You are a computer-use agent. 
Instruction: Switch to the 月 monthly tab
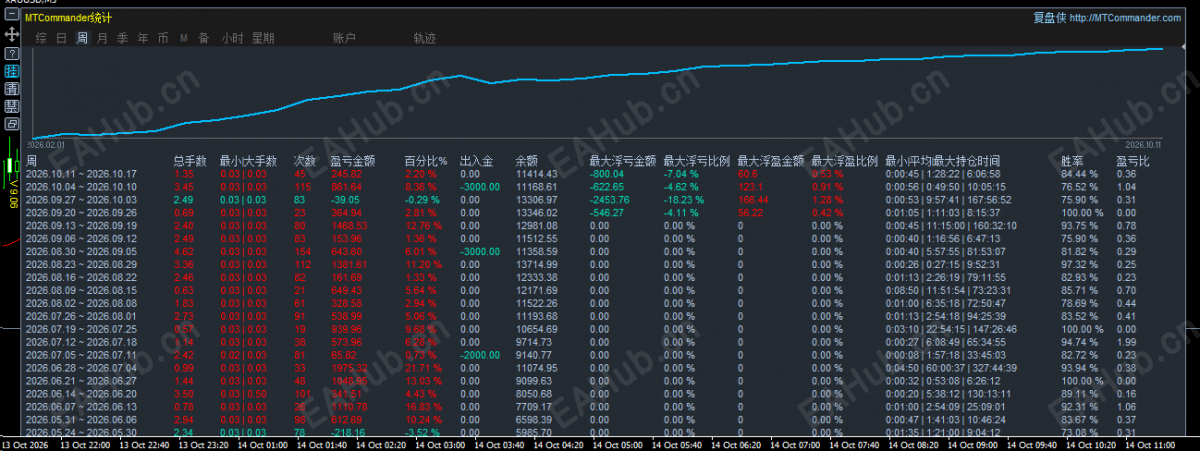[102, 38]
